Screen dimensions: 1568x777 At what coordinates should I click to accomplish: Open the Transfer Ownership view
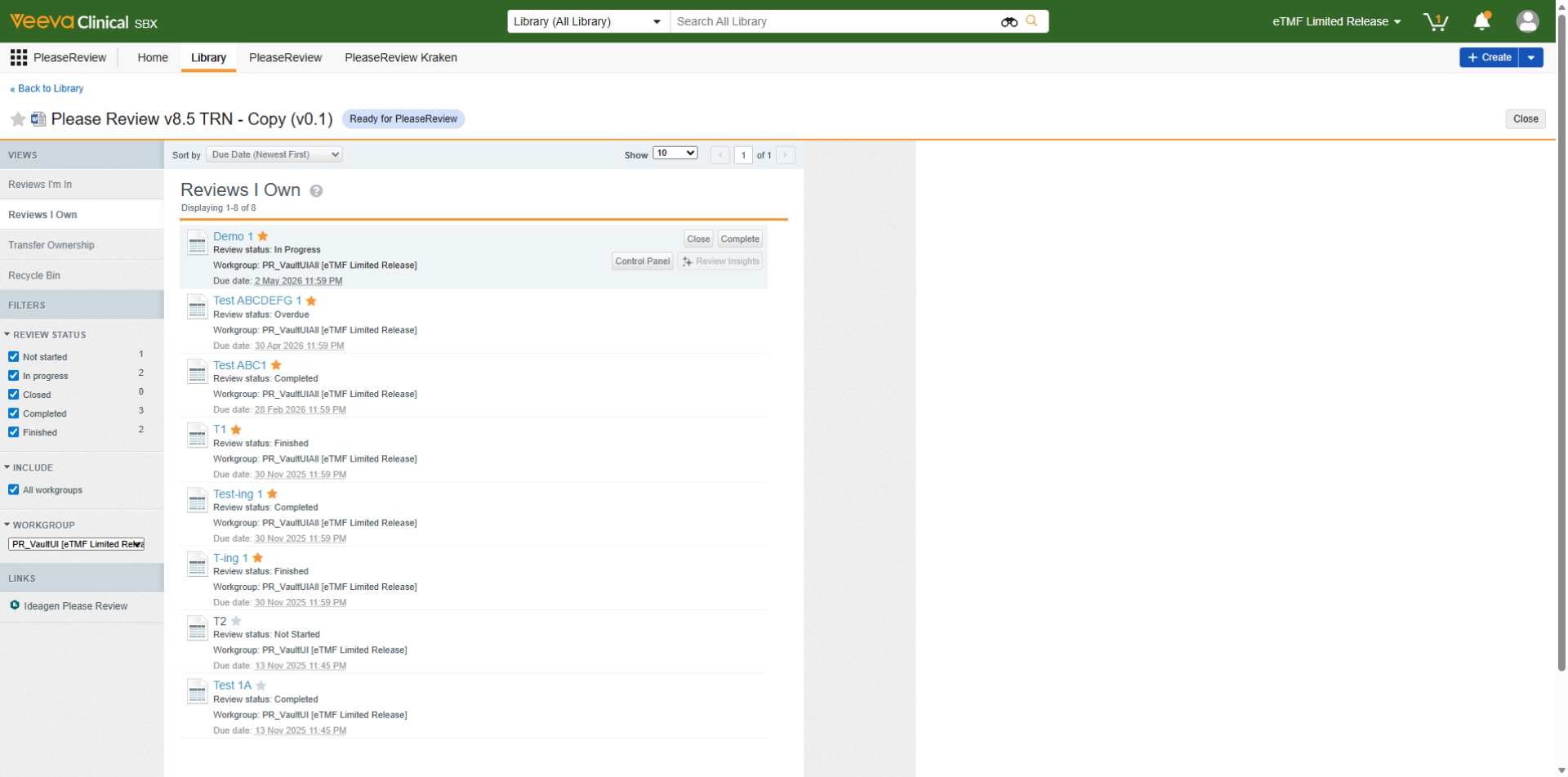pyautogui.click(x=82, y=244)
